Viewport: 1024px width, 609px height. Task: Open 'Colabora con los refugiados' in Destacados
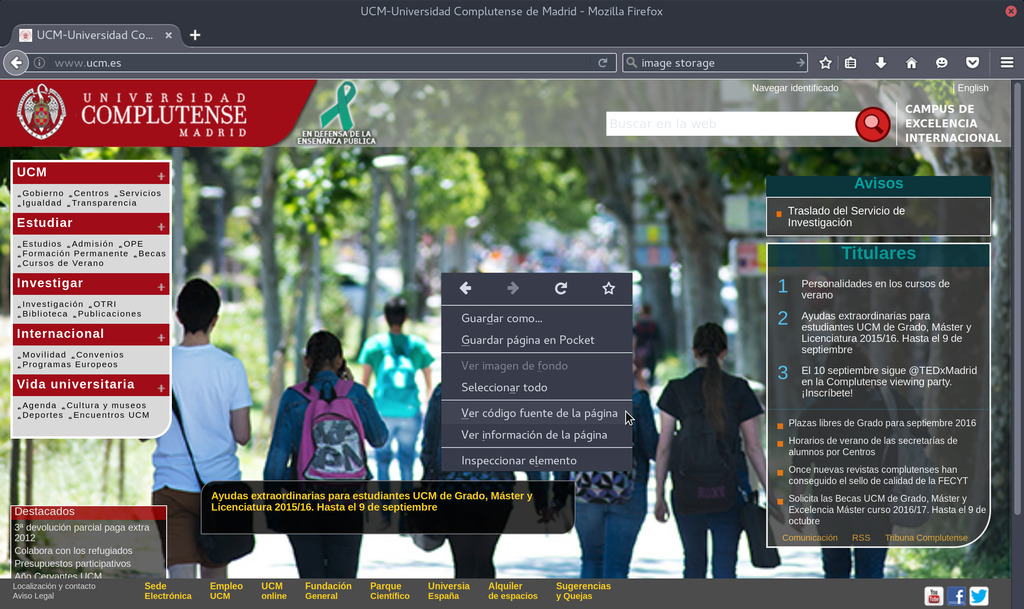73,551
